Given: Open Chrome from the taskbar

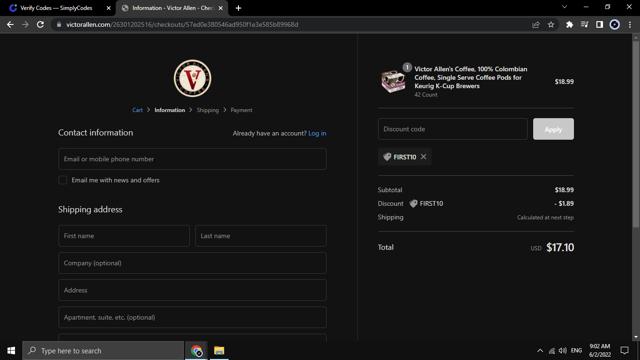Looking at the screenshot, I should click(197, 351).
